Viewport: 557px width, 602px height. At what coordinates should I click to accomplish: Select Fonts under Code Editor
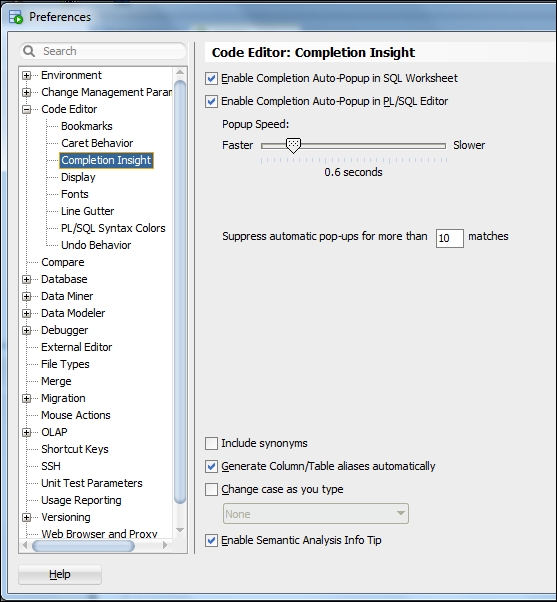(74, 194)
